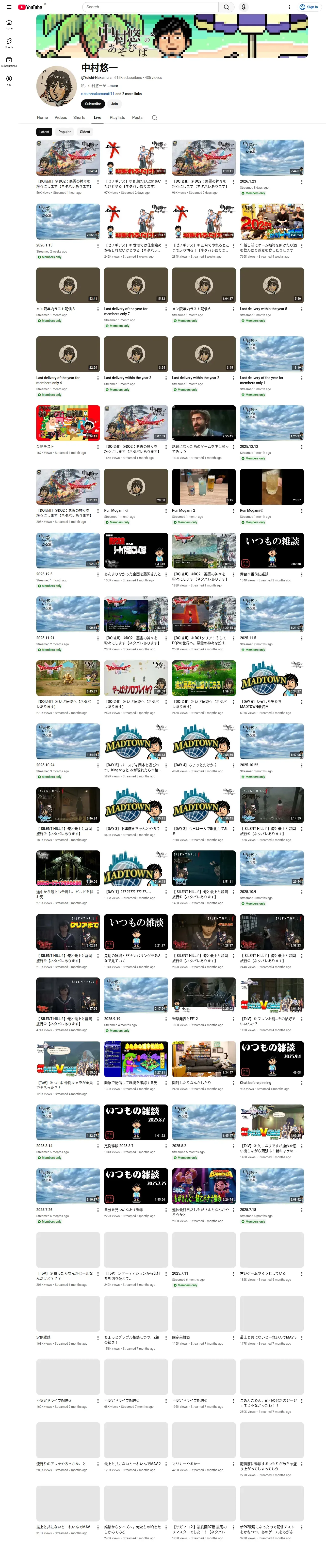Image resolution: width=326 pixels, height=1568 pixels.
Task: Open the top-bar settings kebab menu
Action: [289, 7]
